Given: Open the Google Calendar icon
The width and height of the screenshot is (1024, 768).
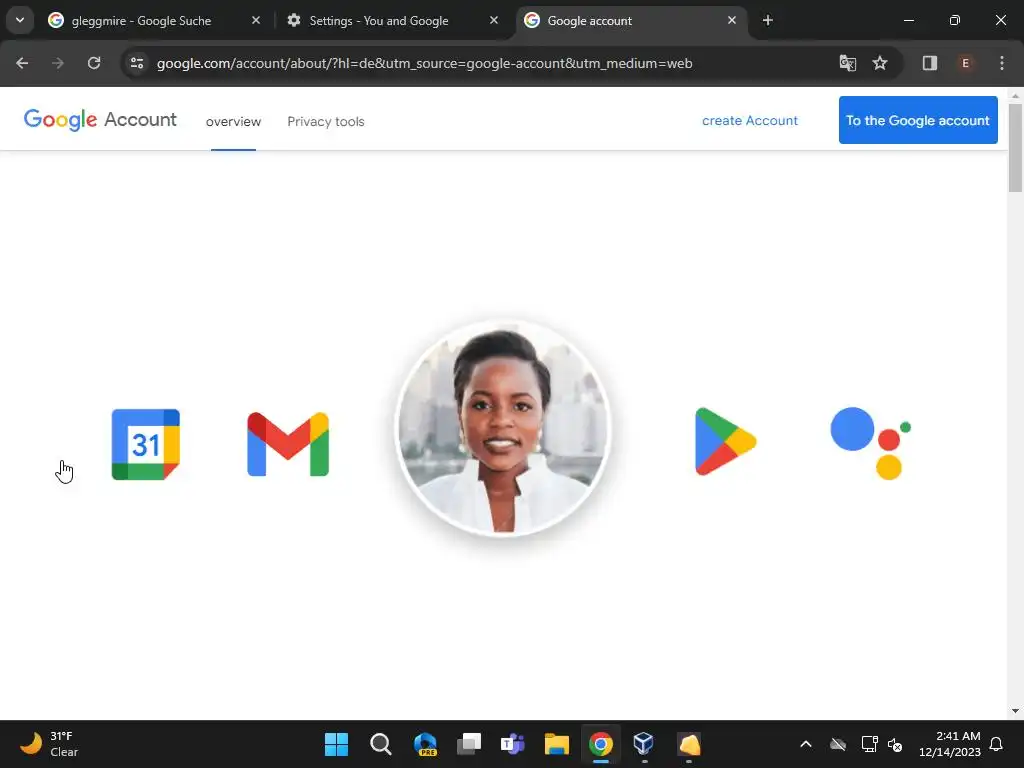Looking at the screenshot, I should (x=146, y=444).
